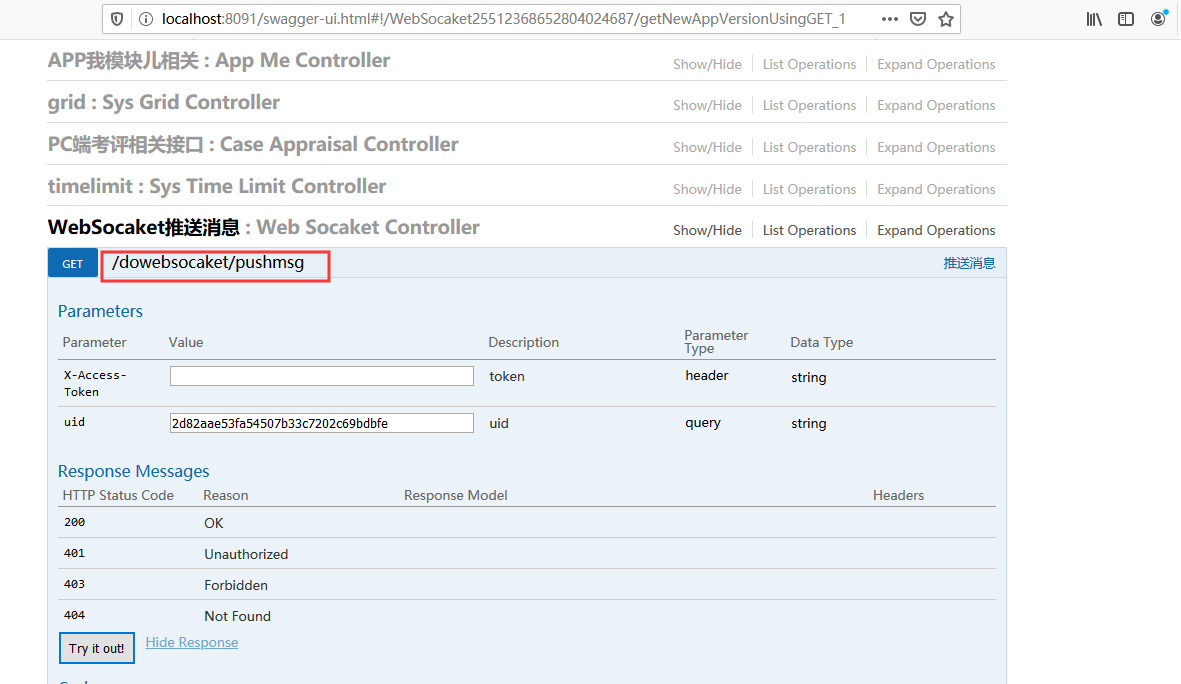Bookmark this page using the star icon

945,18
